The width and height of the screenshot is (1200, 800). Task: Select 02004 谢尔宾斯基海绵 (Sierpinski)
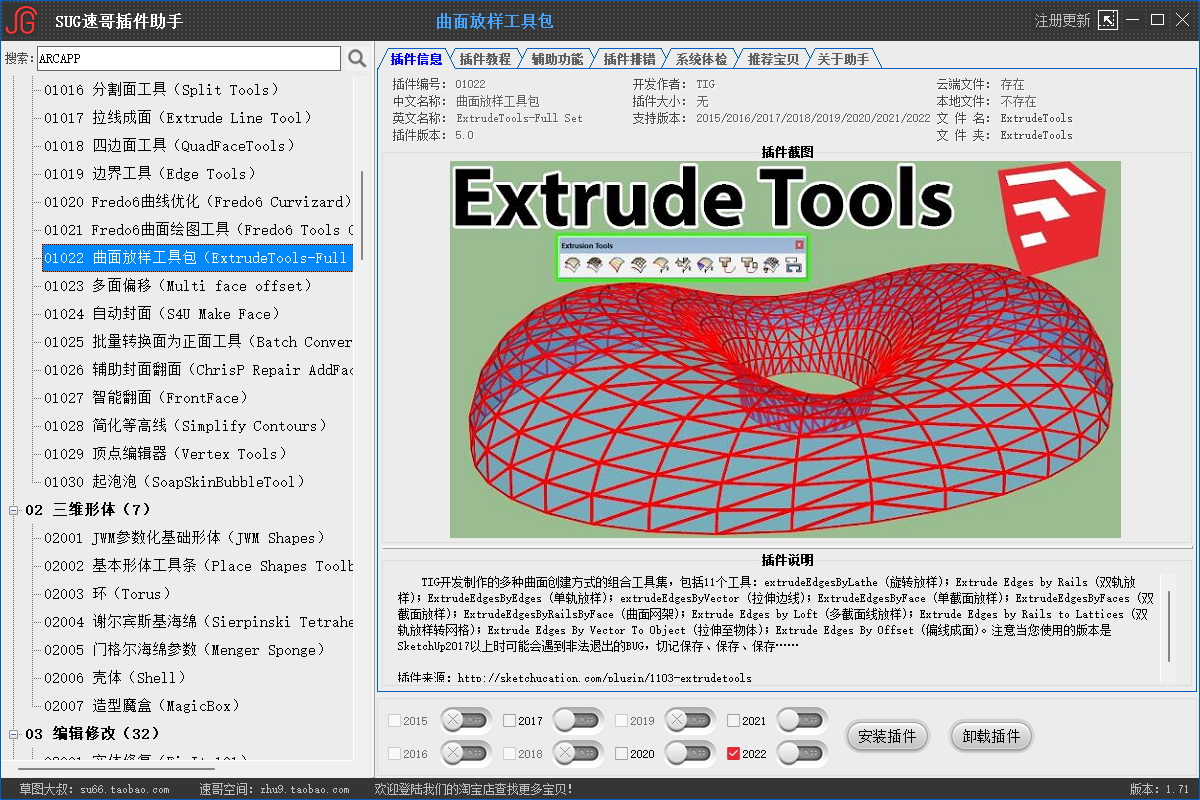pos(197,622)
